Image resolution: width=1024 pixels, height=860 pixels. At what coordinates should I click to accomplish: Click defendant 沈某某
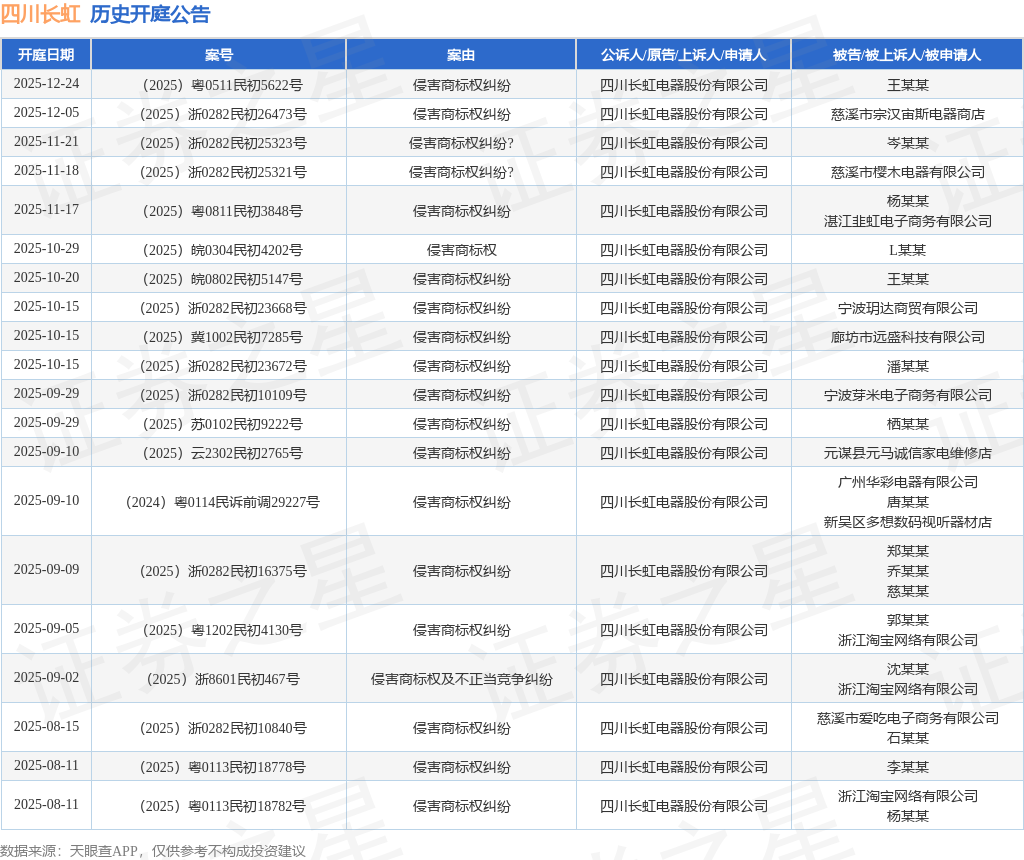click(908, 669)
